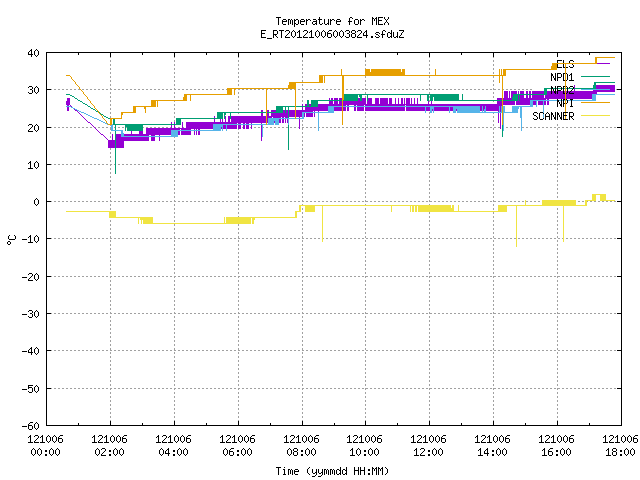Image resolution: width=640 pixels, height=480 pixels.
Task: Click the y-axis label -60
Action: (31, 426)
